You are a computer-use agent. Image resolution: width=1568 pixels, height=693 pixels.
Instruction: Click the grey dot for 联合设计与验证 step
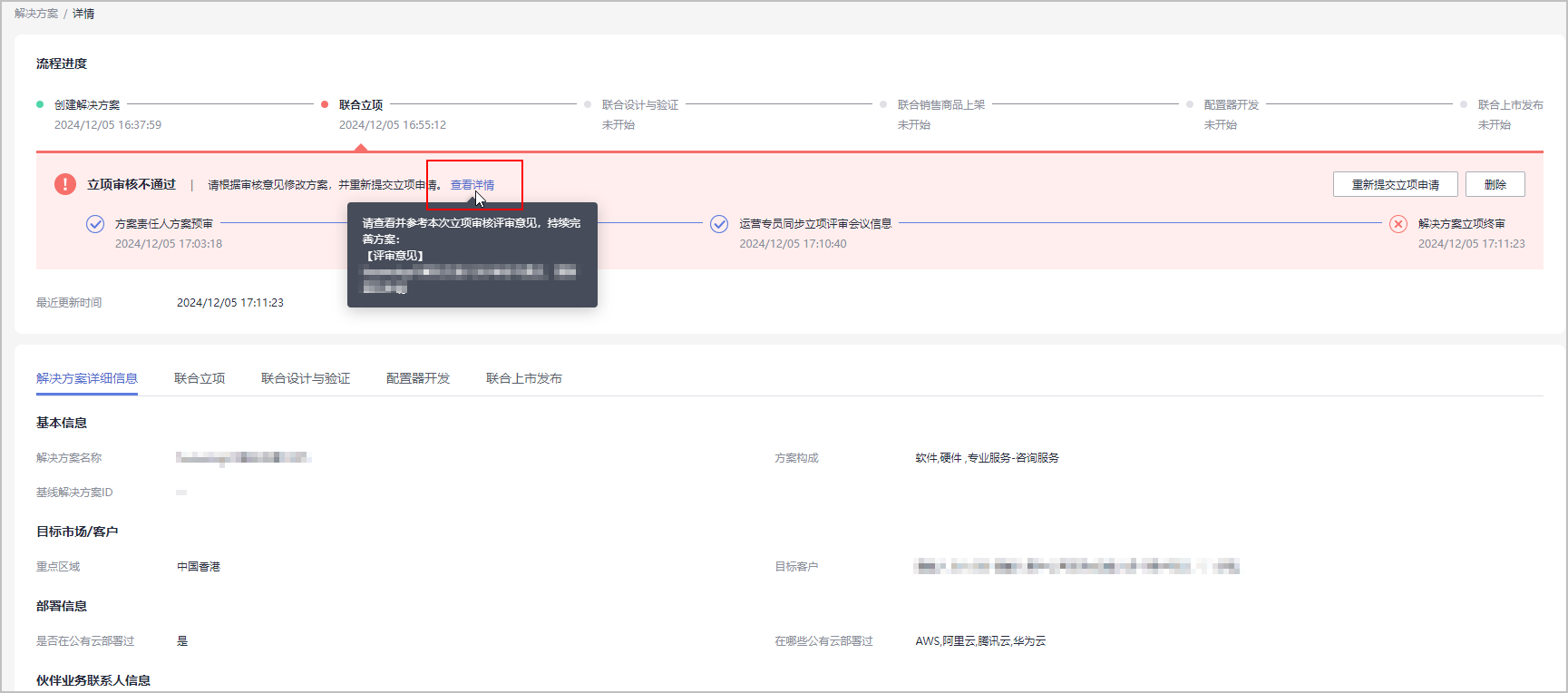pyautogui.click(x=588, y=104)
